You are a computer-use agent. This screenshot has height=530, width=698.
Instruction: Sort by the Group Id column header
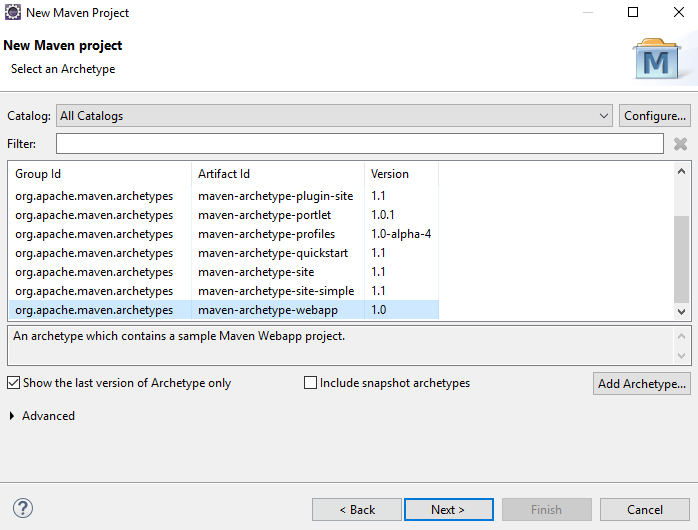pos(100,174)
